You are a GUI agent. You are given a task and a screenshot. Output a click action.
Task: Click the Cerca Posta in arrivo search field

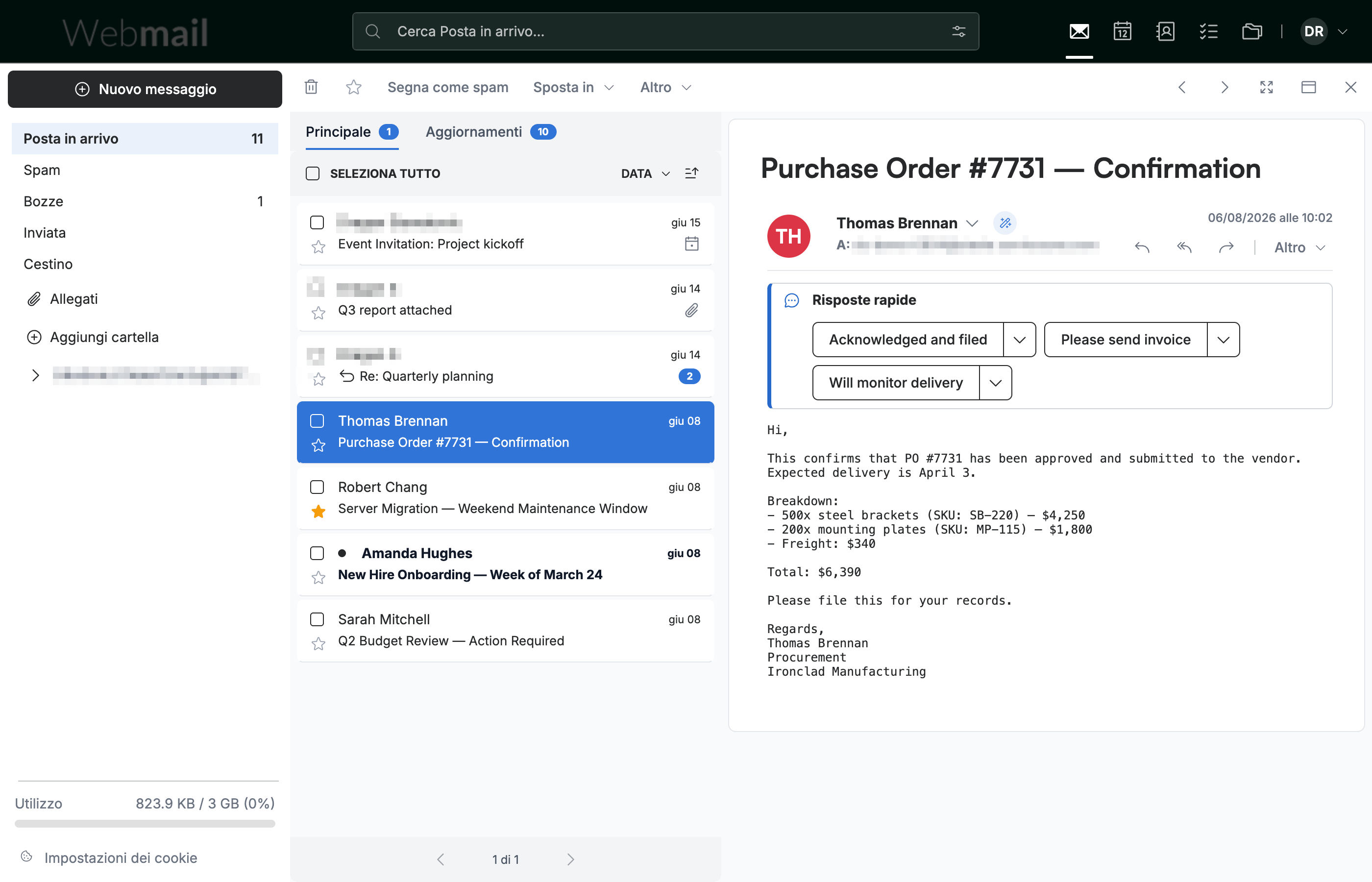tap(665, 31)
